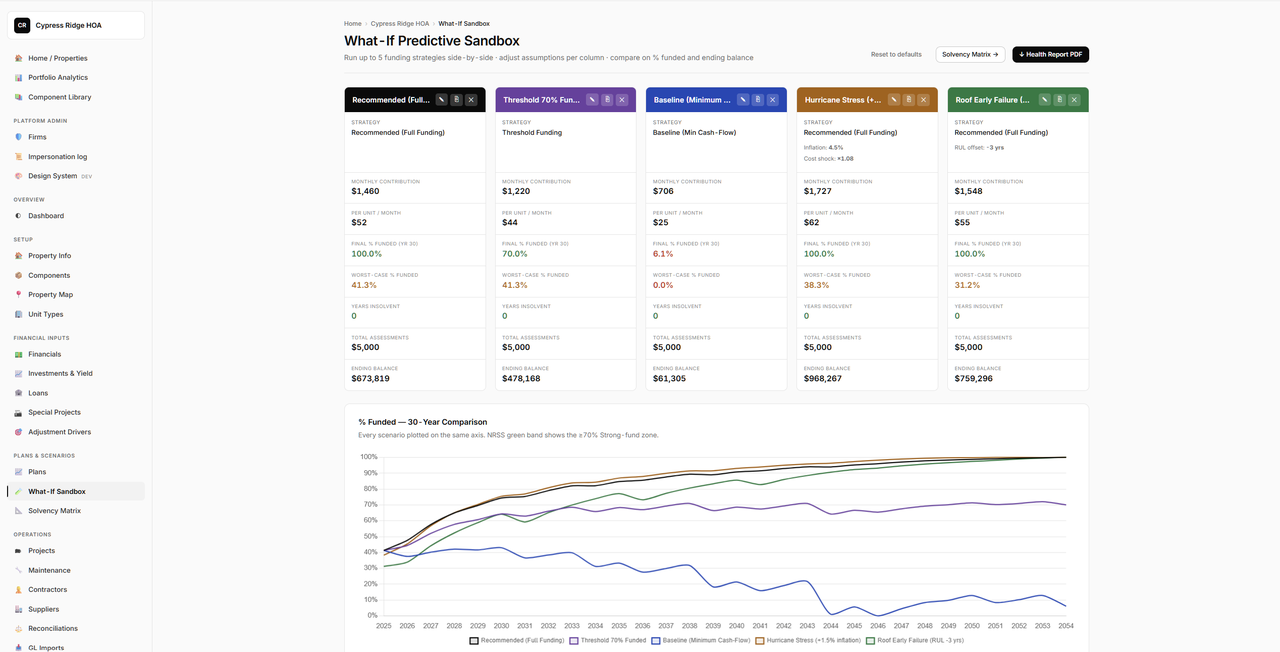Duplicate the Recommended (Full Funding) scenario column
This screenshot has height=652, width=1280.
click(x=456, y=100)
